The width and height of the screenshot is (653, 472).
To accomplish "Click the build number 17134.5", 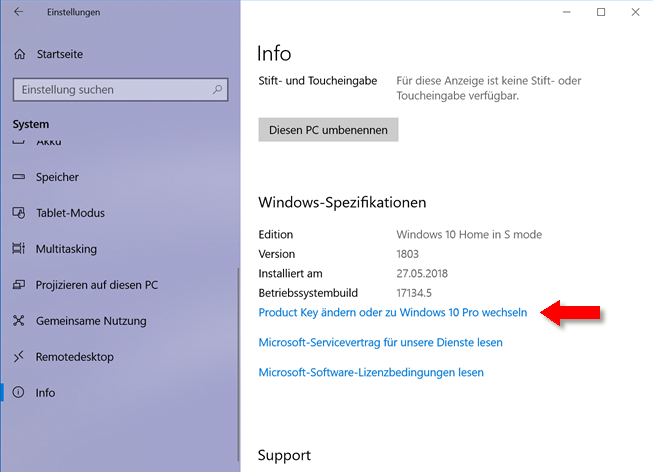I will pyautogui.click(x=414, y=293).
